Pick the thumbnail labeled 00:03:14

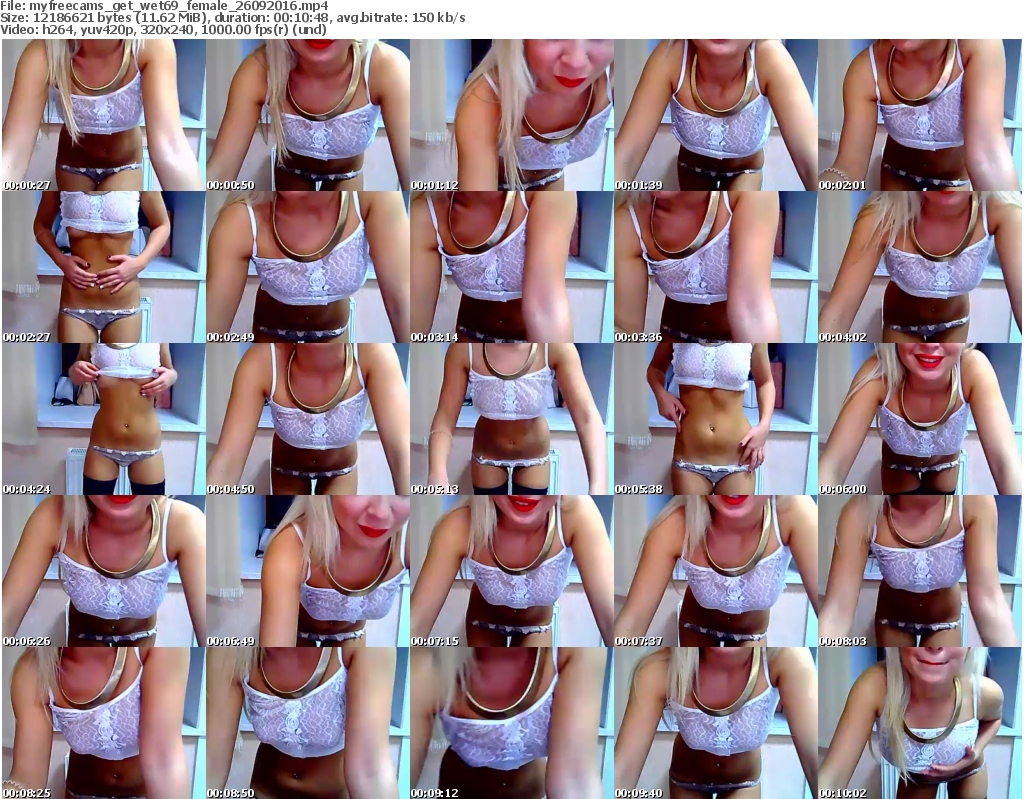coord(512,267)
